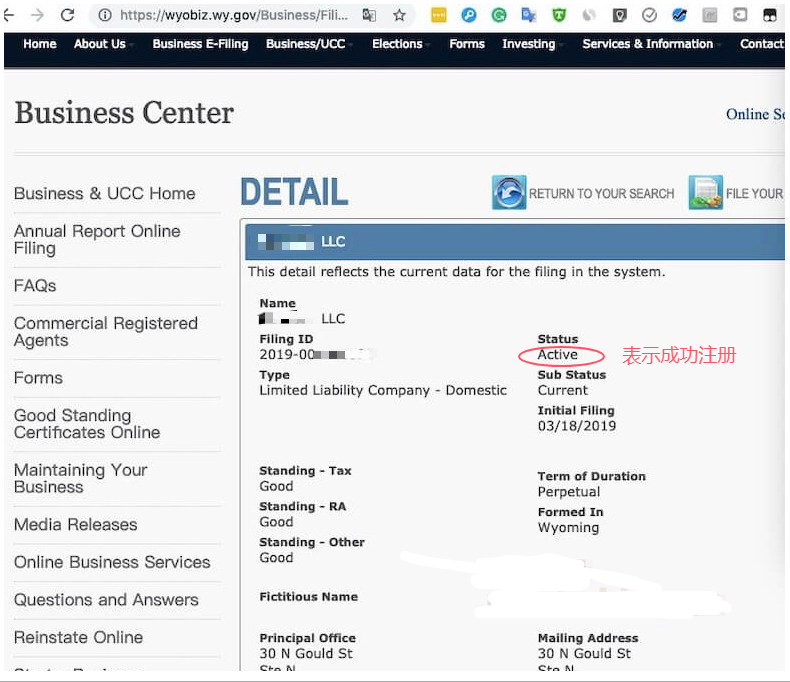Open Annual Report Online Filing link
The width and height of the screenshot is (790, 682).
click(x=97, y=240)
